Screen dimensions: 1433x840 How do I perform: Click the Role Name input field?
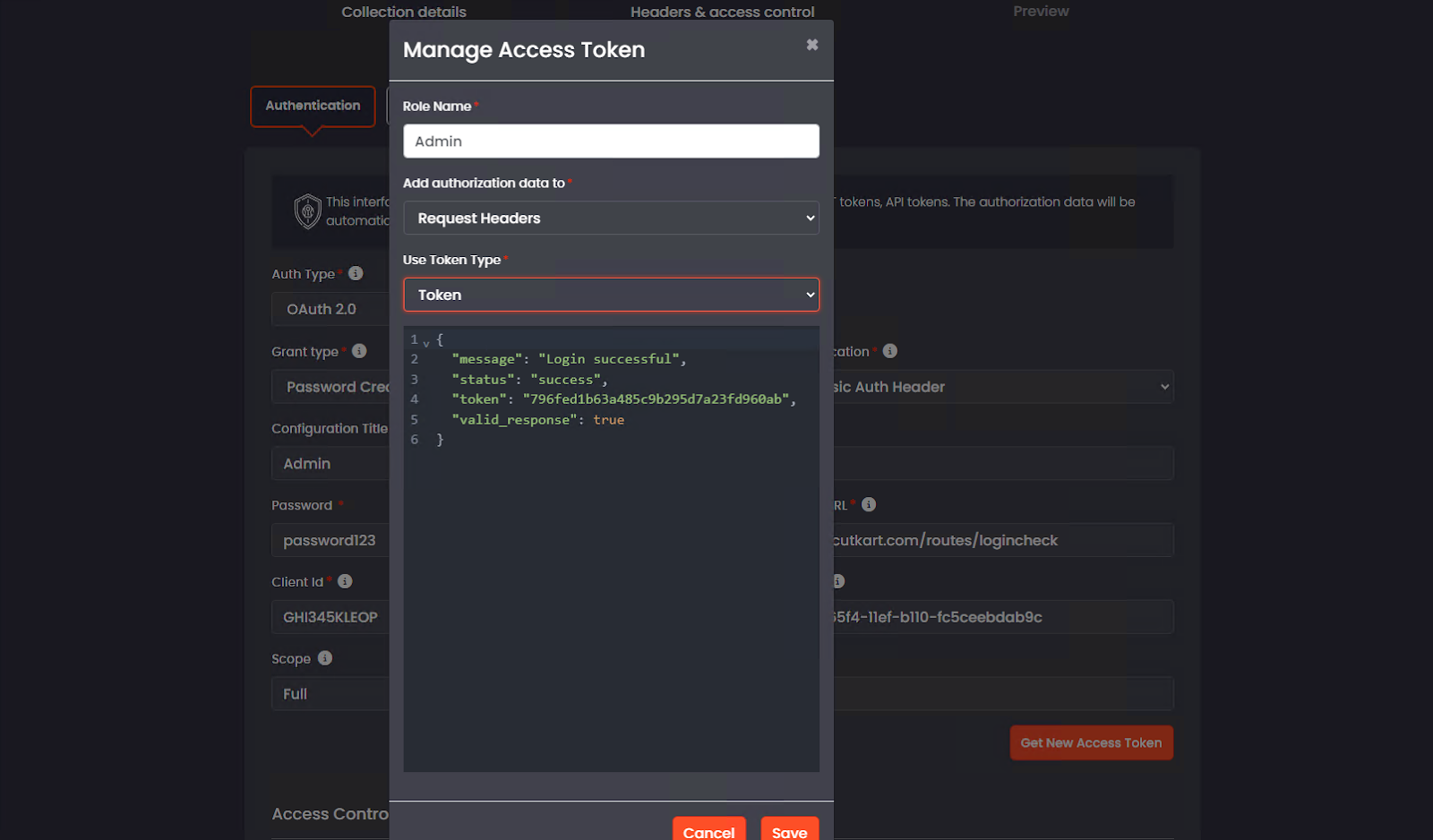[611, 141]
